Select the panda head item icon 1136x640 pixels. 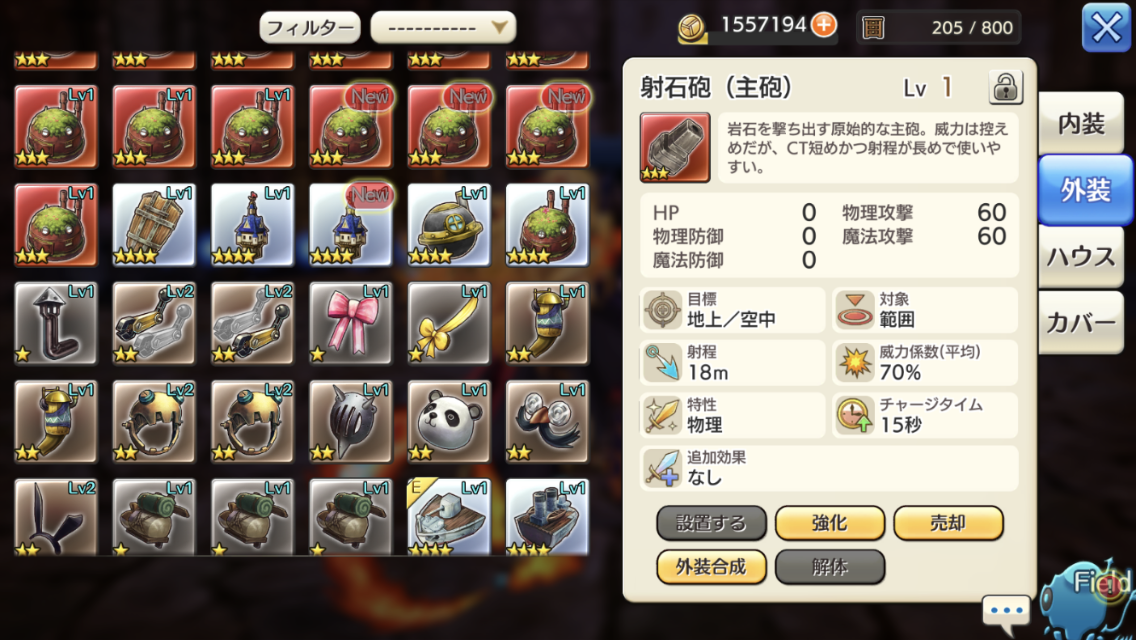tap(449, 422)
